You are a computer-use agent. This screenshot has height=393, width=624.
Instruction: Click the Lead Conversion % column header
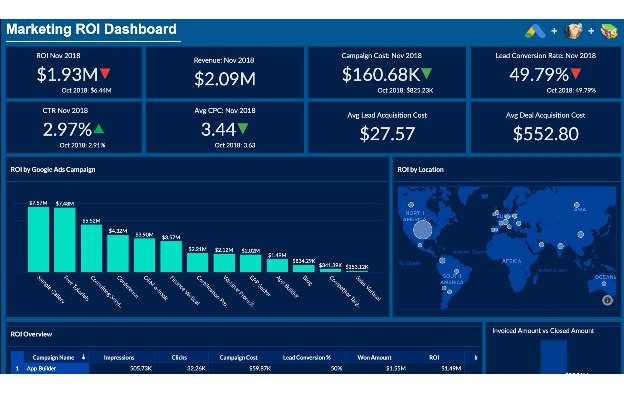pyautogui.click(x=306, y=358)
